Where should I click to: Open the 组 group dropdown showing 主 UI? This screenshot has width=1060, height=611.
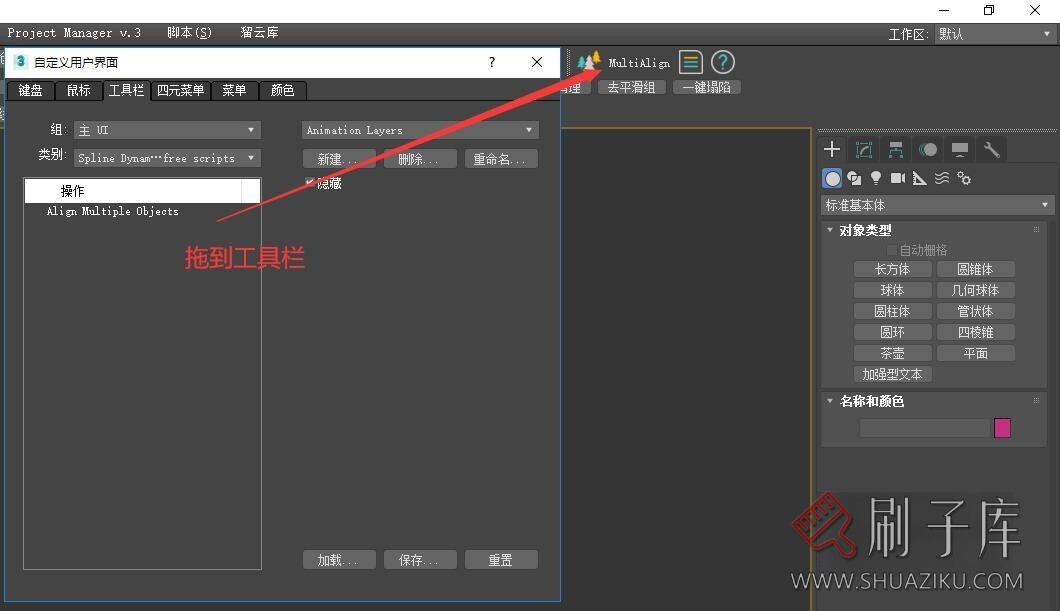pyautogui.click(x=166, y=129)
